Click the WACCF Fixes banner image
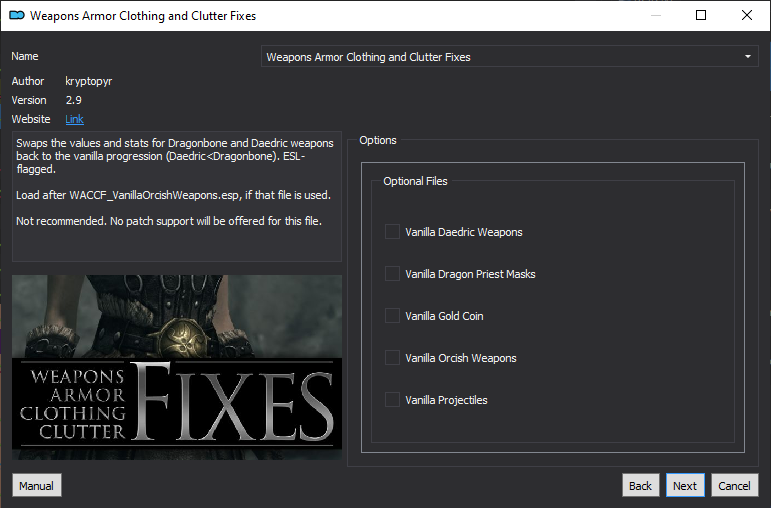Image resolution: width=771 pixels, height=508 pixels. pos(177,368)
